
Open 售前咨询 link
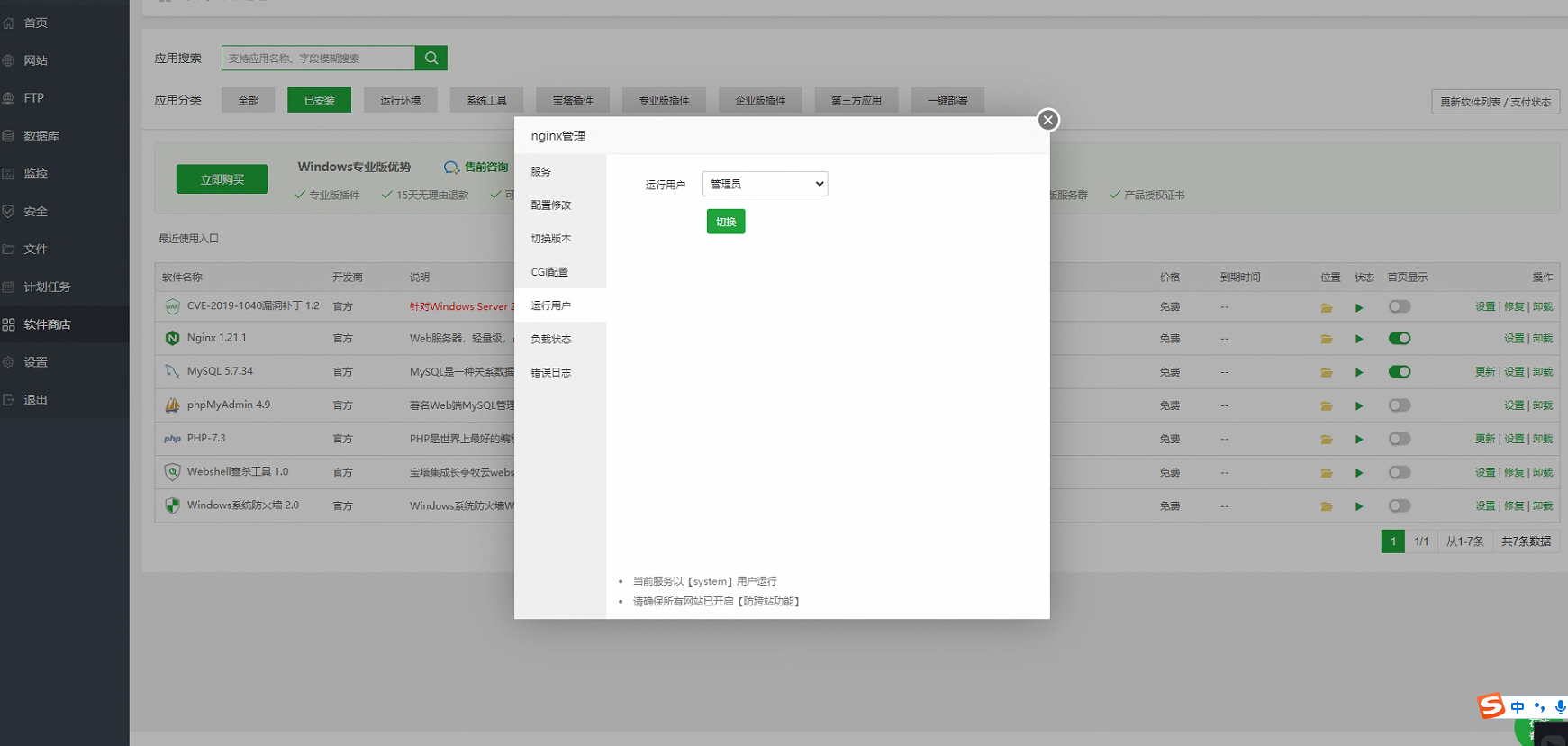[x=476, y=167]
